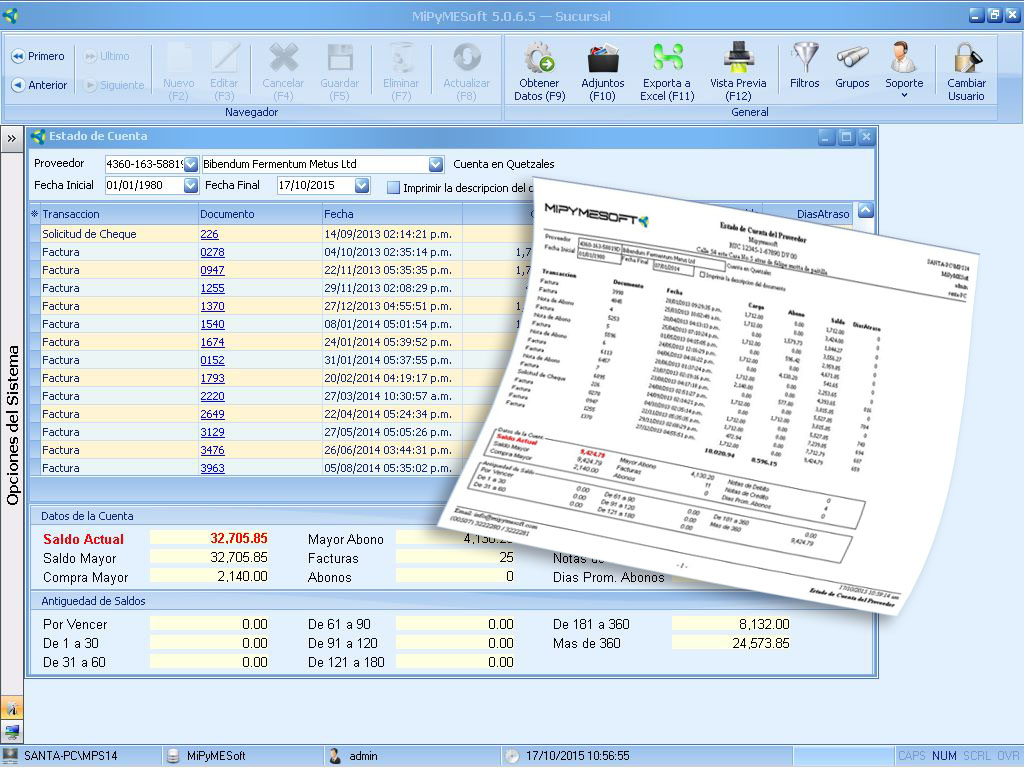Viewport: 1024px width, 768px height.
Task: Click Nuevo (F2) toolbar icon
Action: point(178,58)
